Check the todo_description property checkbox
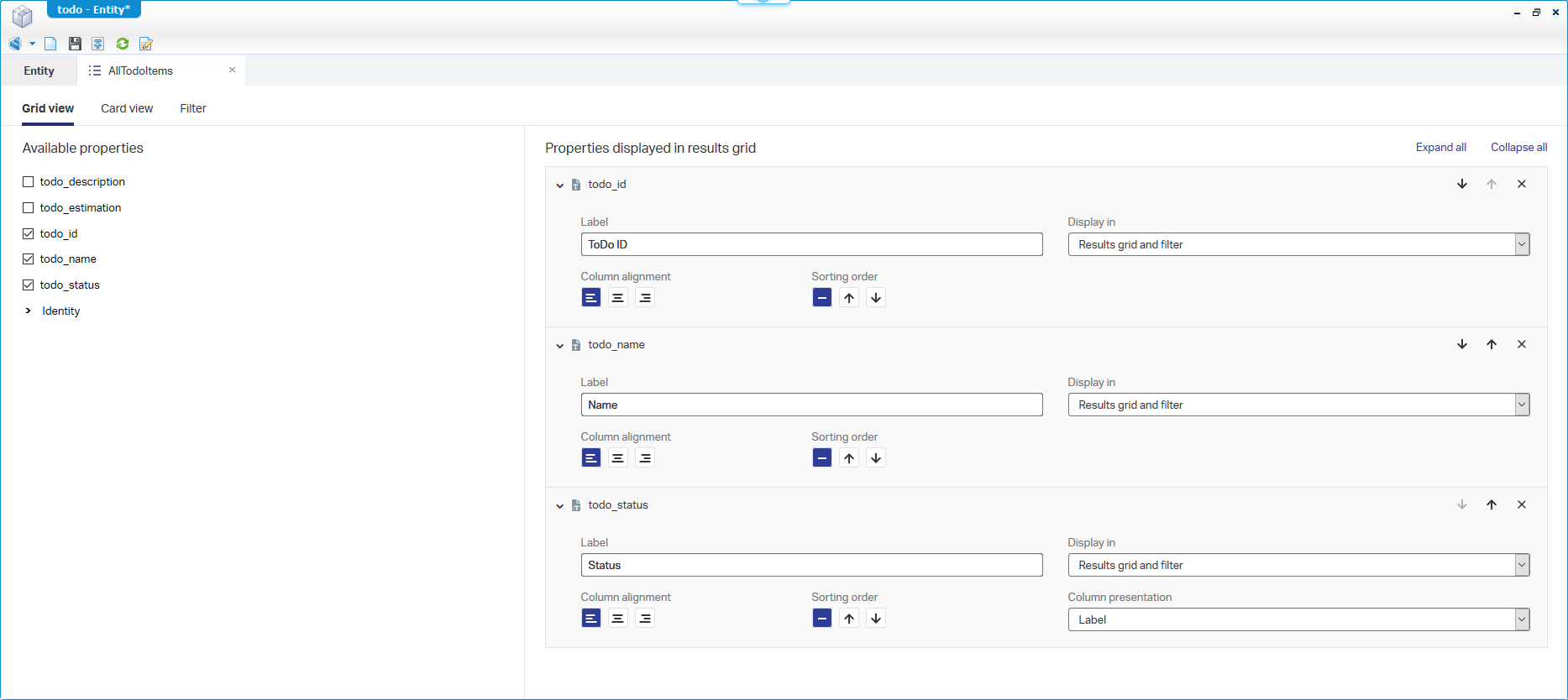The width and height of the screenshot is (1568, 700). click(x=29, y=181)
